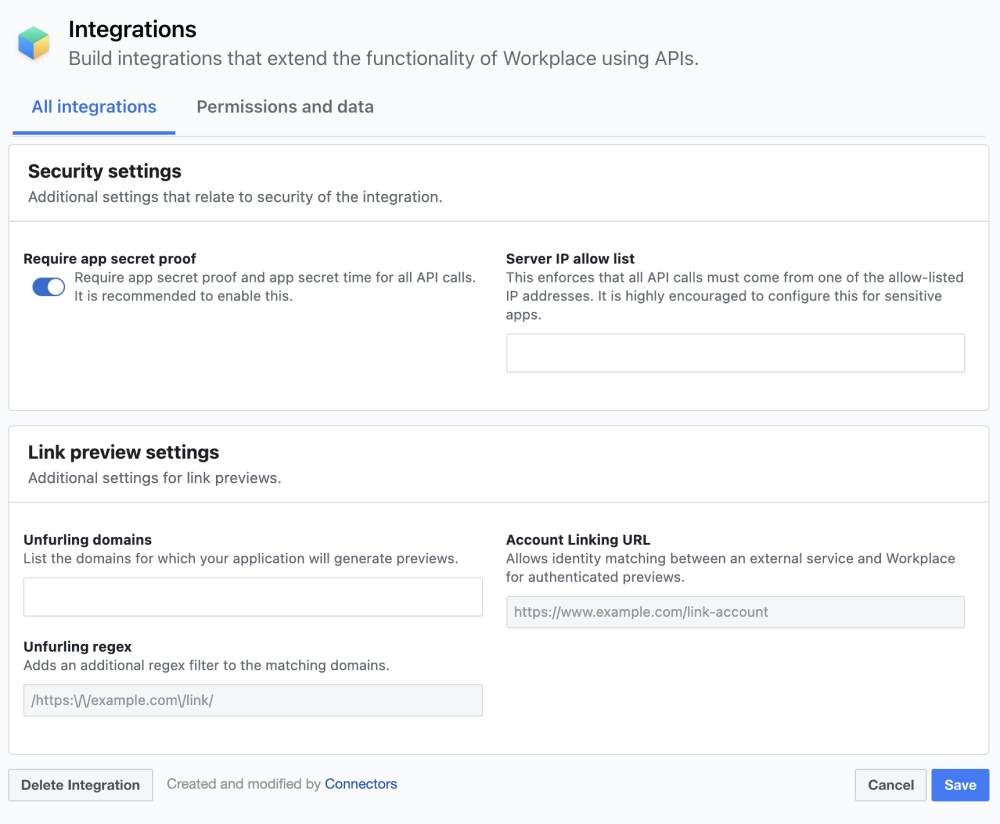Image resolution: width=1000 pixels, height=824 pixels.
Task: Open the Connectors link
Action: [360, 784]
